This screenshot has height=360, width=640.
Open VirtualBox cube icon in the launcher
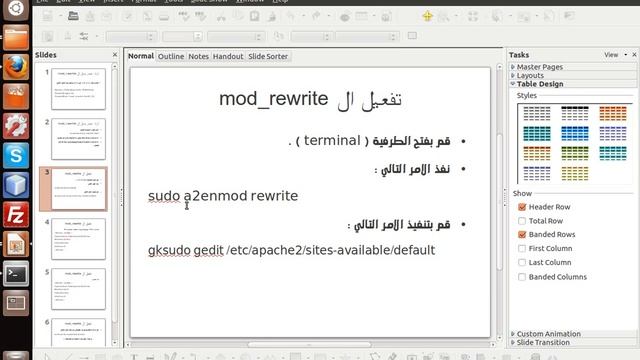point(16,185)
